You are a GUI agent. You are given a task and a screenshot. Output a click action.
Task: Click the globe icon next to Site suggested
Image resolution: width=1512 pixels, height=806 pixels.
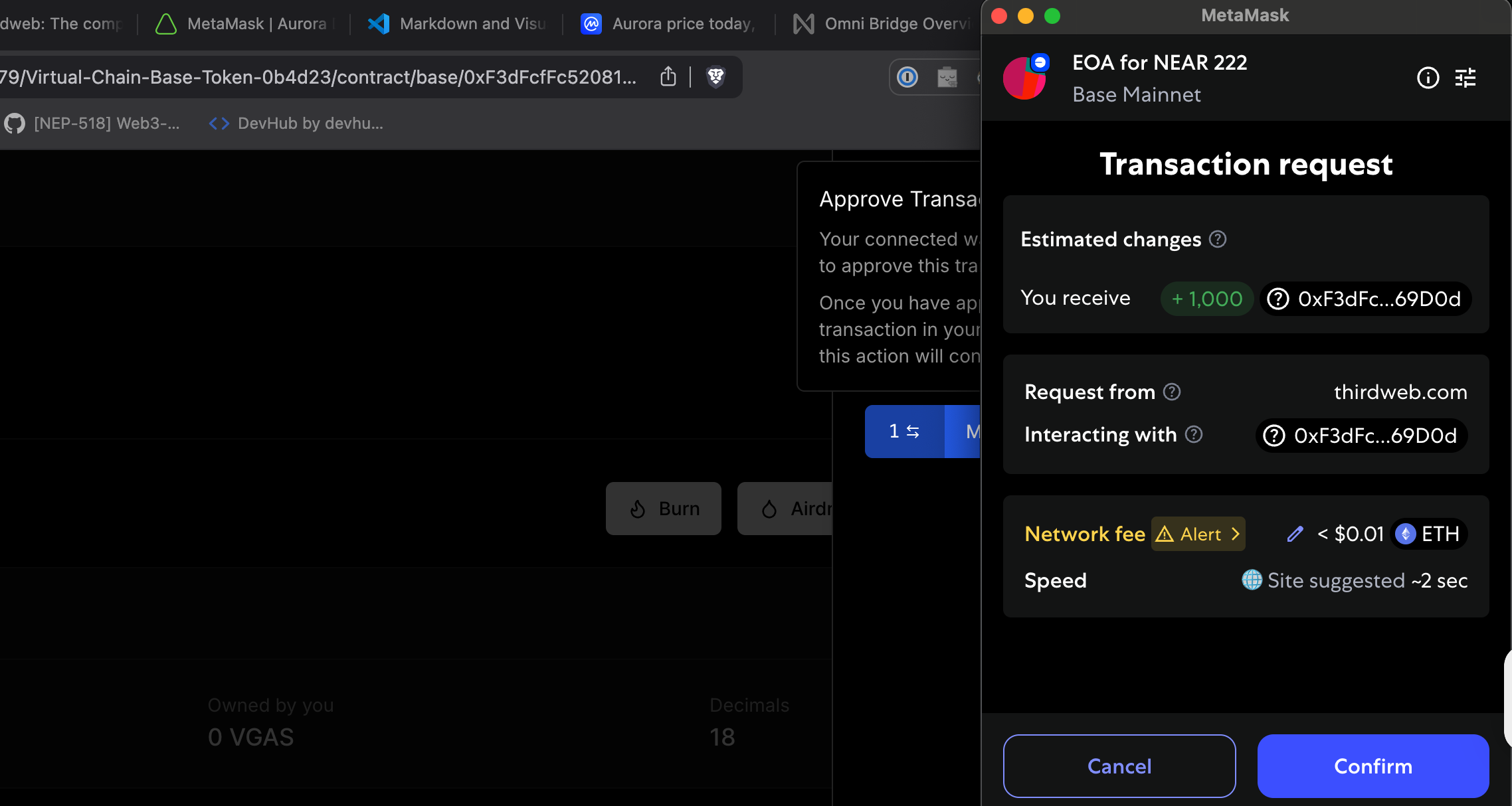tap(1252, 580)
